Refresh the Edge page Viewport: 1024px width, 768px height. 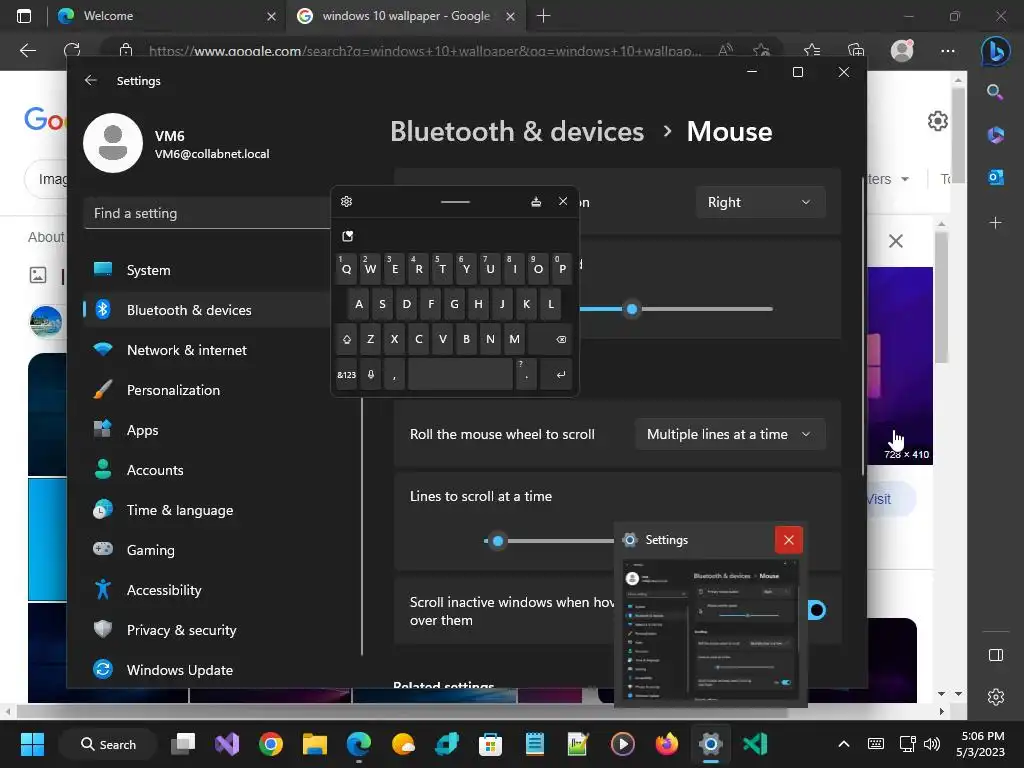coord(72,50)
